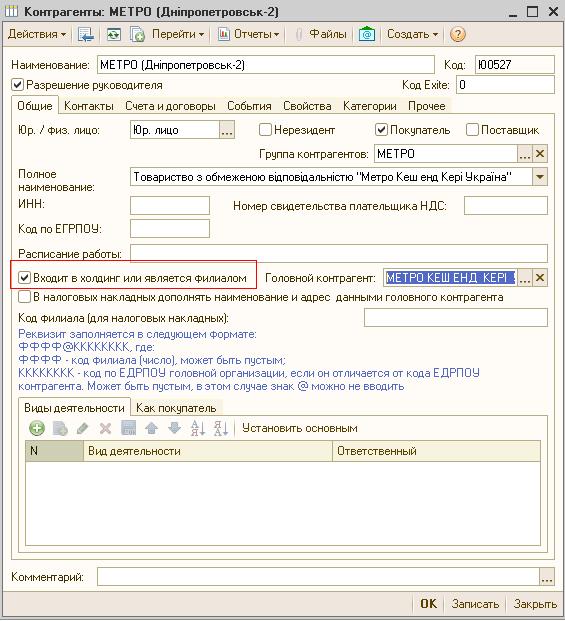Click the orange help question-mark icon

pyautogui.click(x=457, y=34)
